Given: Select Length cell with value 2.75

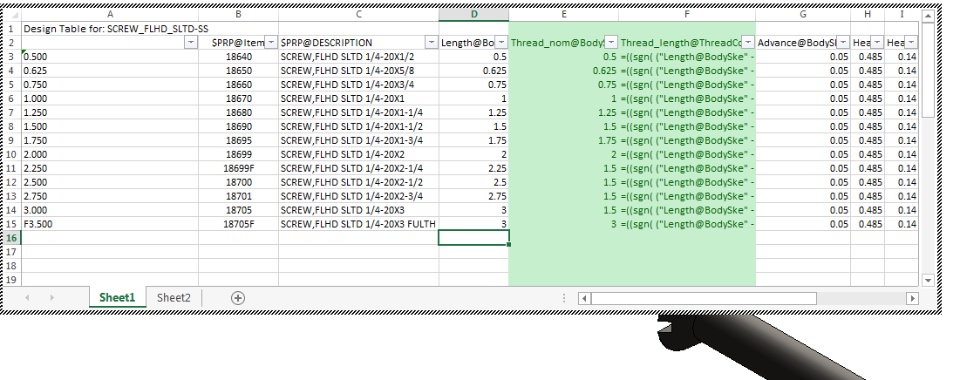Looking at the screenshot, I should pyautogui.click(x=473, y=196).
